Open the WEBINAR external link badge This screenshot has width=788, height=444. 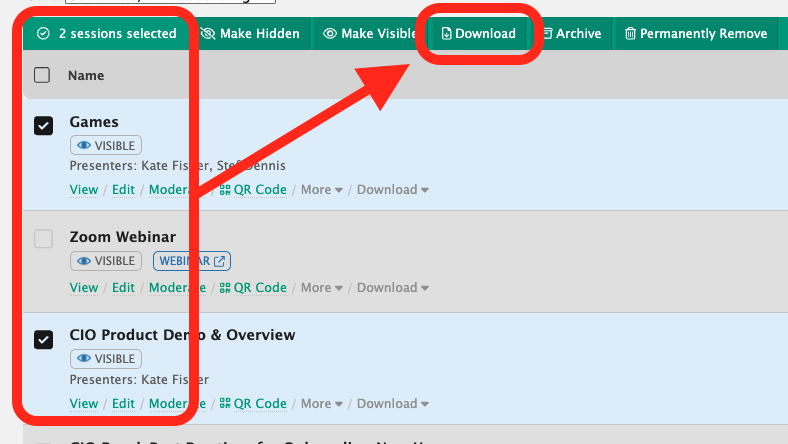coord(192,261)
